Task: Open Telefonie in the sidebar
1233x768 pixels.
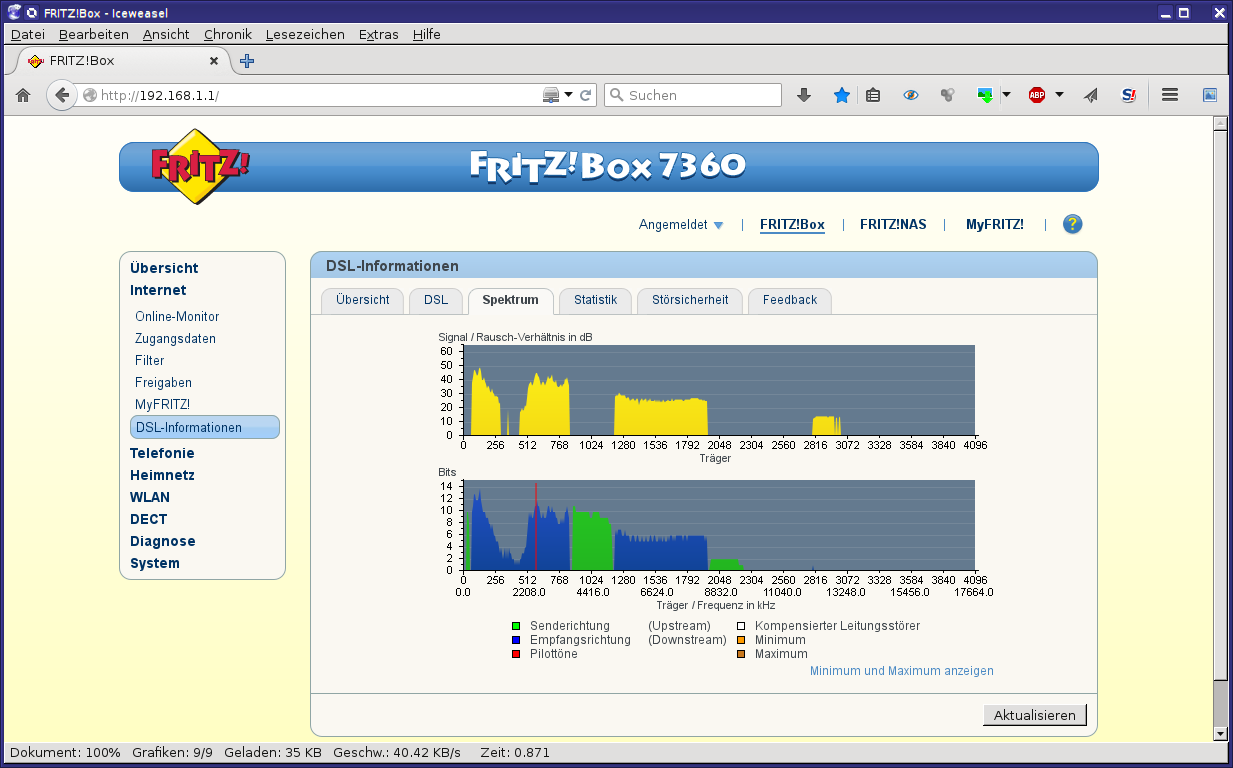Action: coord(162,453)
